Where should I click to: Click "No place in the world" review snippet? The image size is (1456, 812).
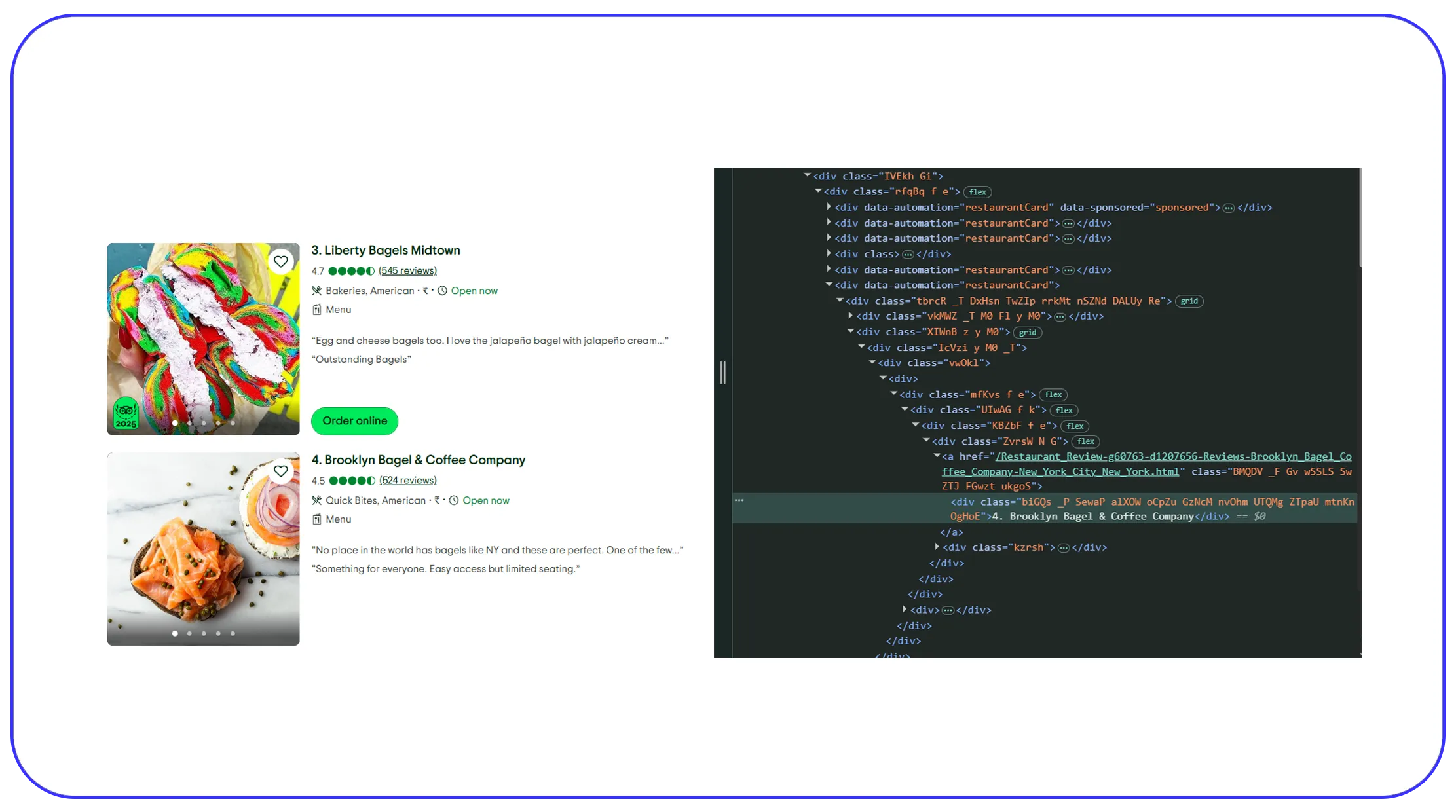497,550
